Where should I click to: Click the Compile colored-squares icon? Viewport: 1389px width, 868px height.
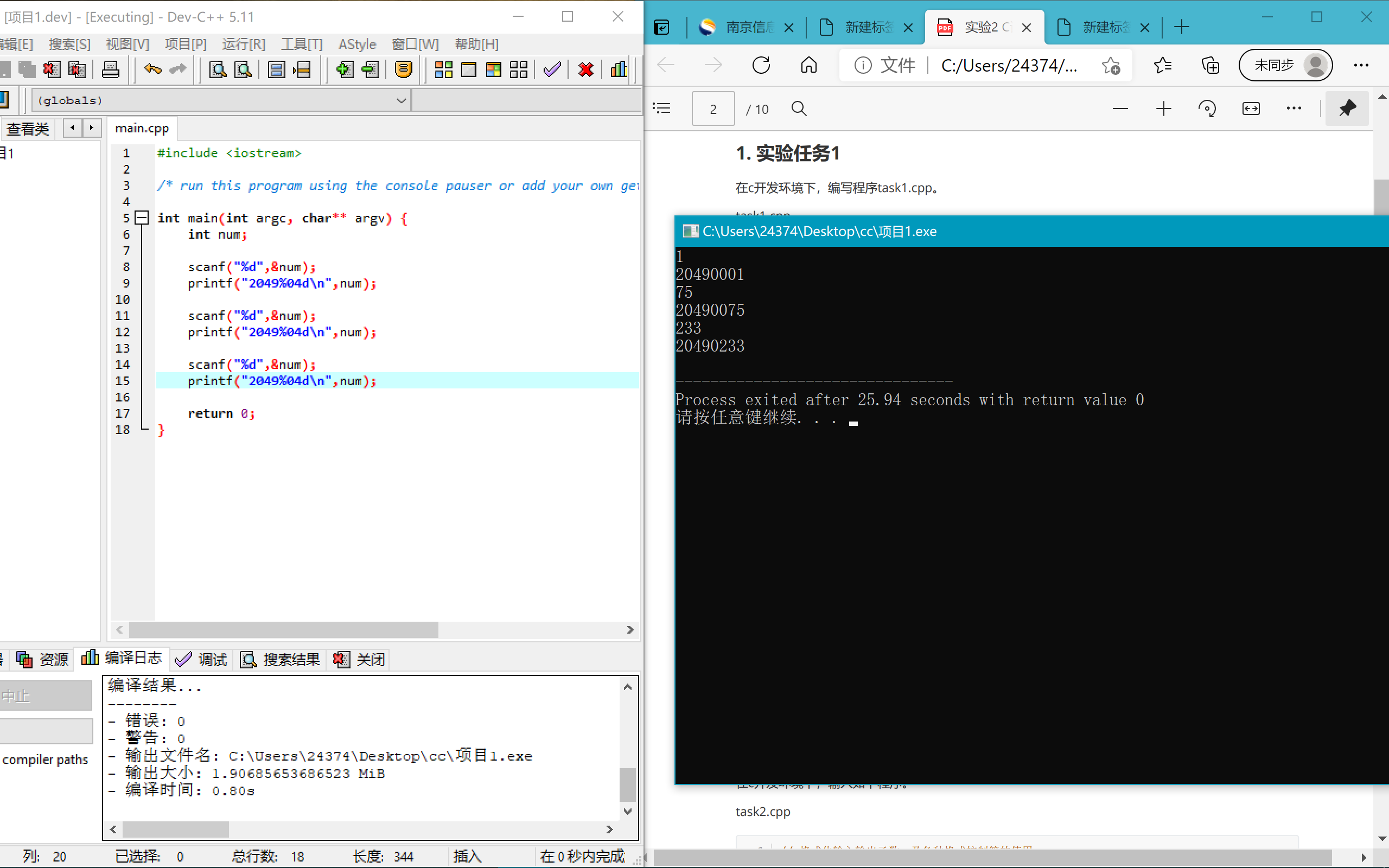click(443, 69)
